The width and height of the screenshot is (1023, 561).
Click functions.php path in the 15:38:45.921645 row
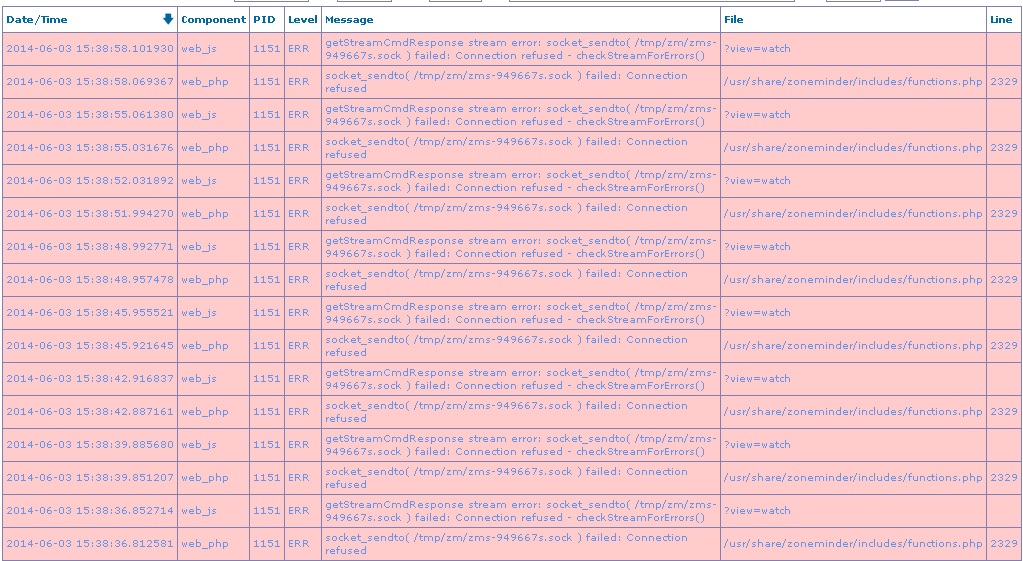coord(853,345)
